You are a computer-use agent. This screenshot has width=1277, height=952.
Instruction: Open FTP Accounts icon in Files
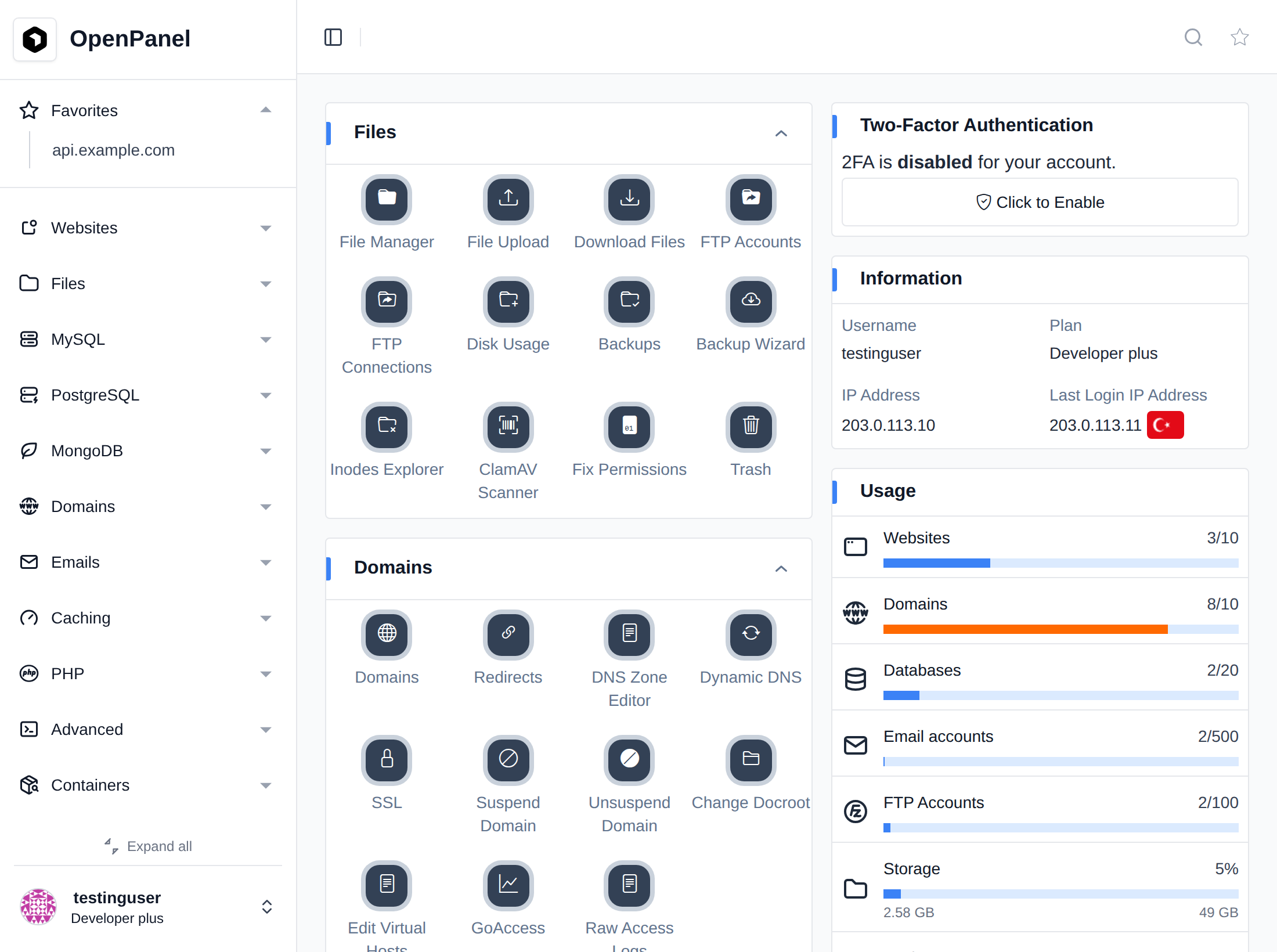coord(751,199)
